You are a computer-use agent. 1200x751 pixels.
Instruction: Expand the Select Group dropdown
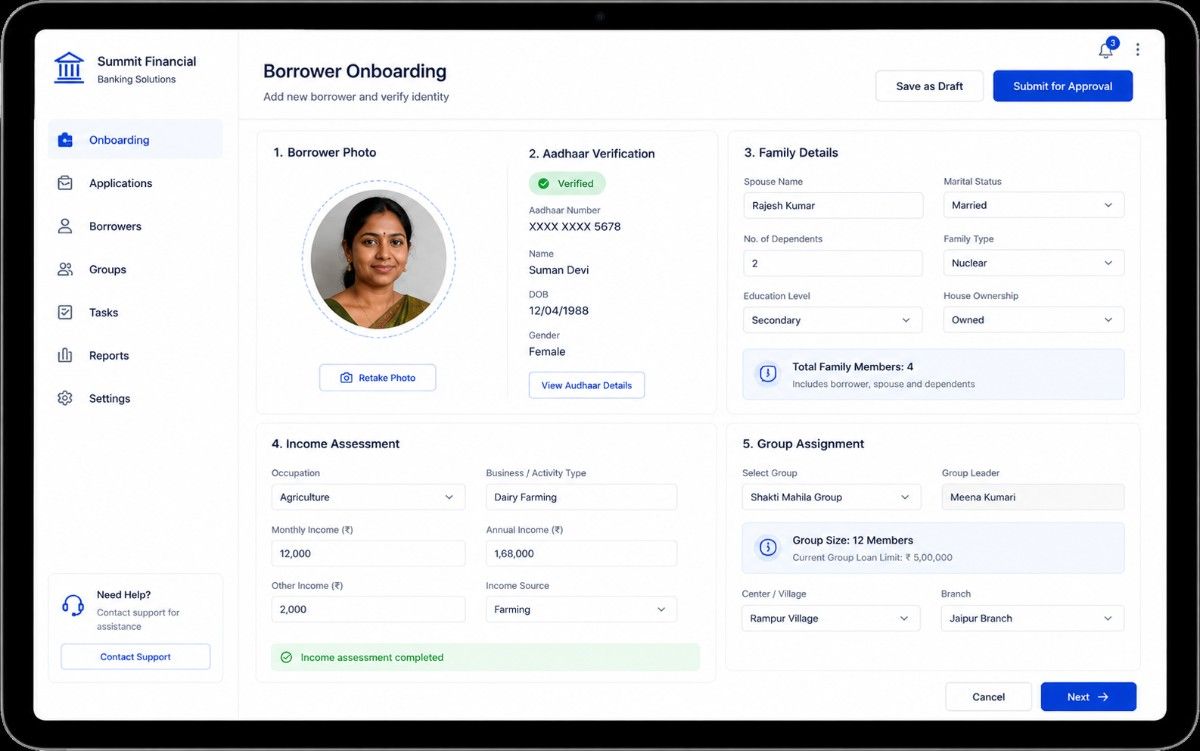(x=831, y=497)
